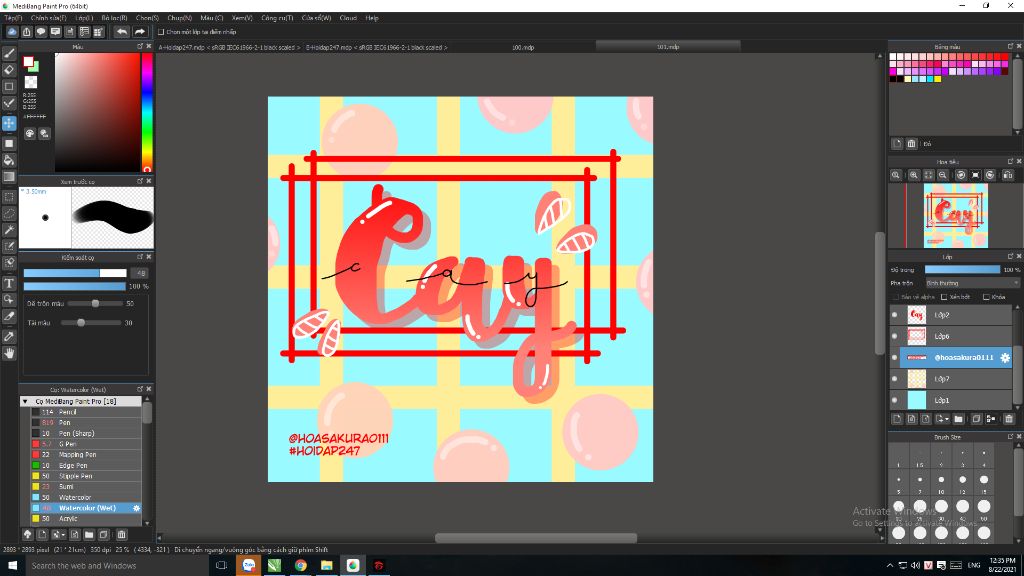Open the Chỉnh sửa(E) menu

48,18
